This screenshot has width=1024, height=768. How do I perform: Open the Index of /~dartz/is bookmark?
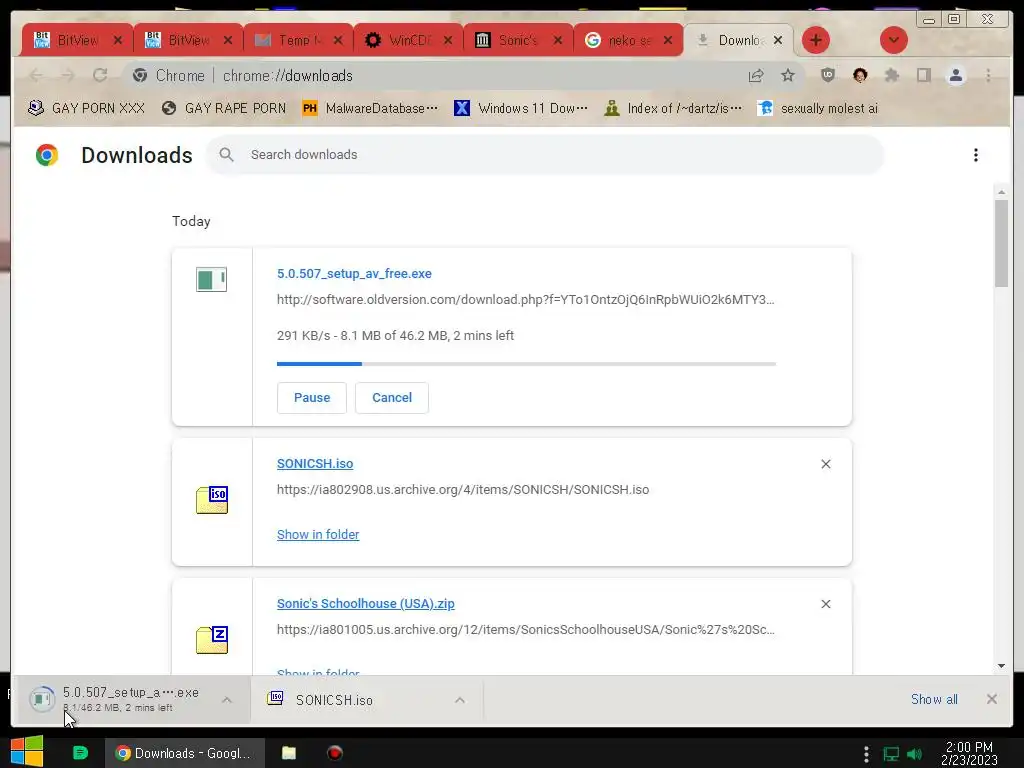[x=673, y=108]
